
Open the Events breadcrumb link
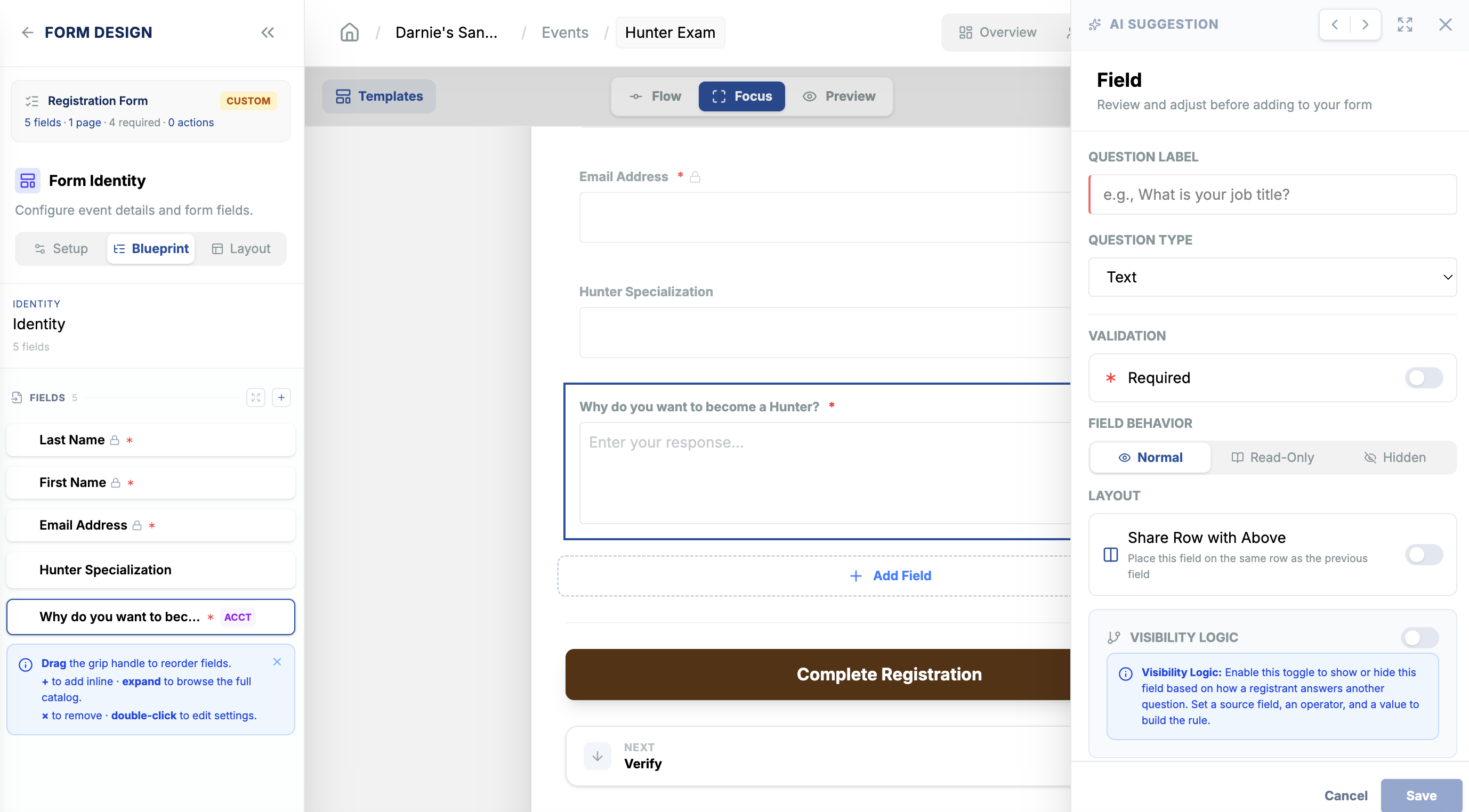point(564,33)
